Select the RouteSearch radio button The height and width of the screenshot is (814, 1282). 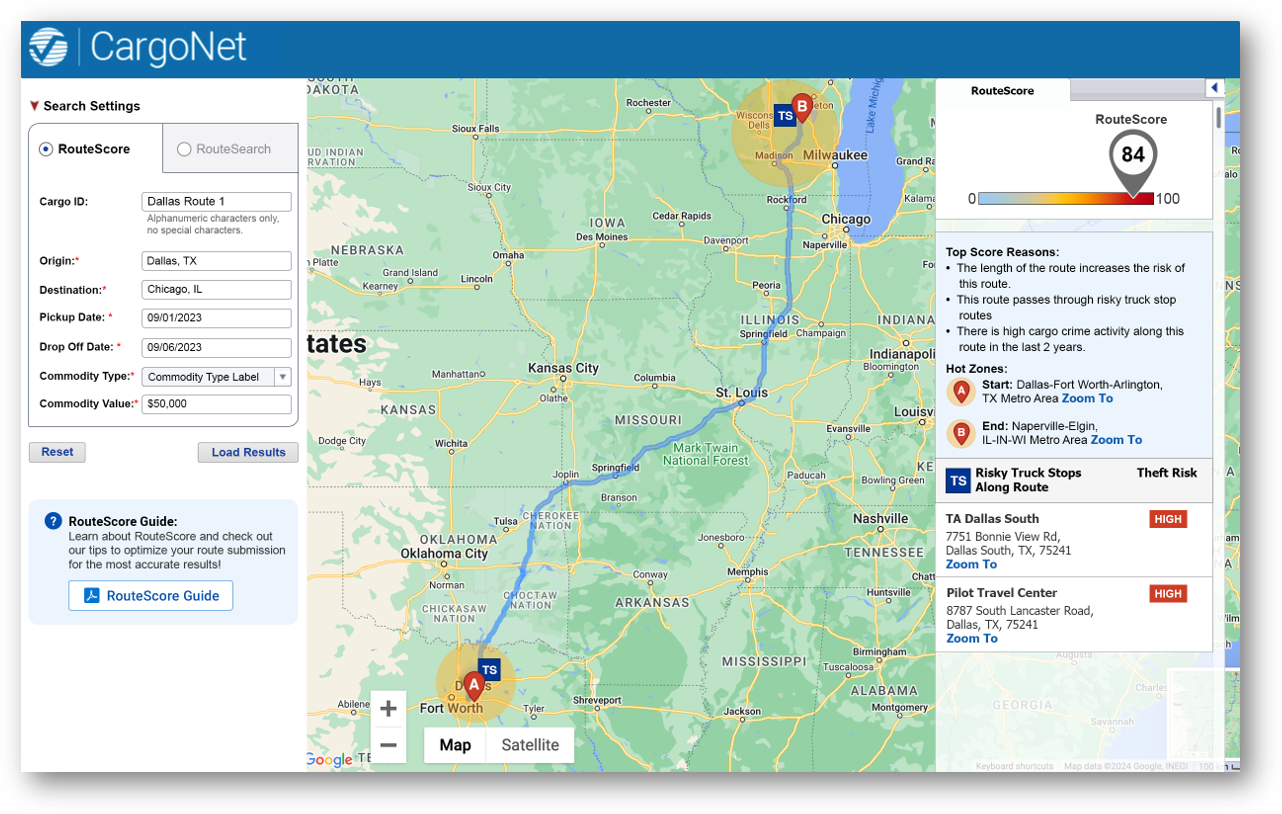pos(183,148)
